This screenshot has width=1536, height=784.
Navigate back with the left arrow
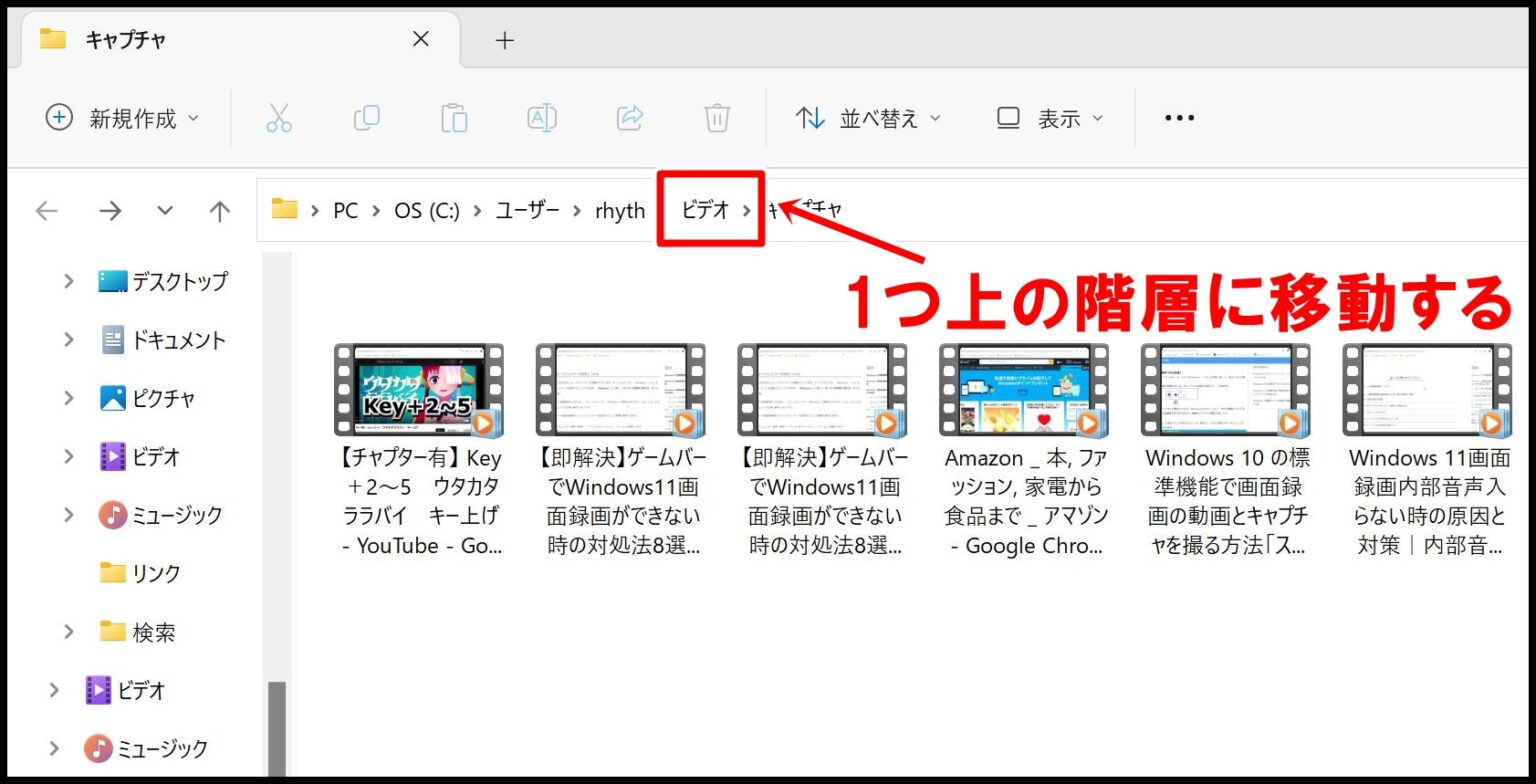pyautogui.click(x=46, y=210)
